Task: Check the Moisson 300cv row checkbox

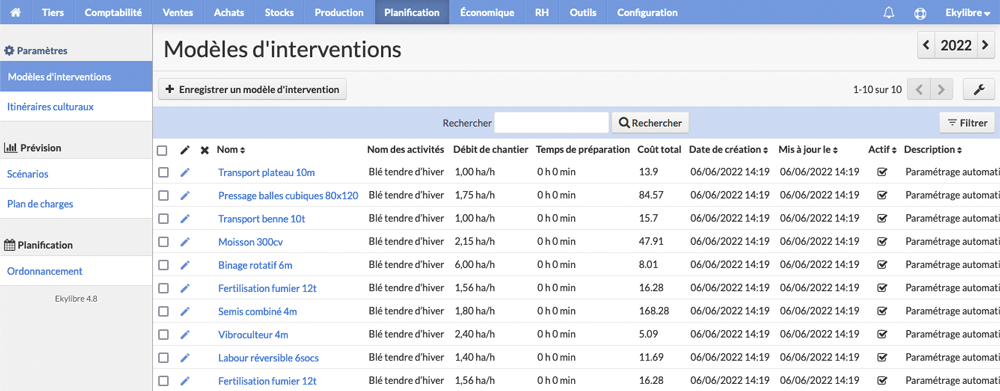Action: pos(163,242)
